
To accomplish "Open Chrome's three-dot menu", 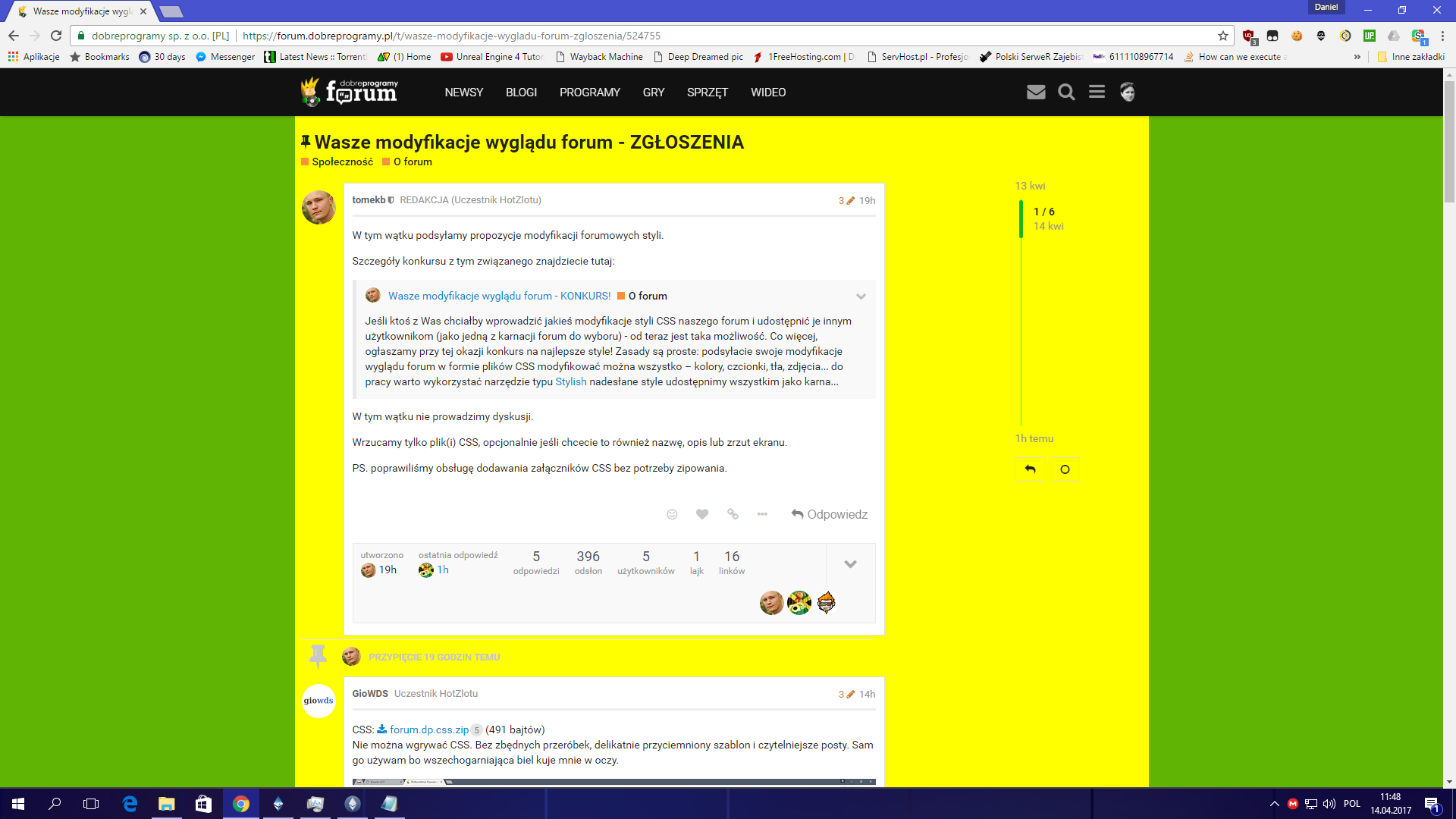I will coord(1442,36).
